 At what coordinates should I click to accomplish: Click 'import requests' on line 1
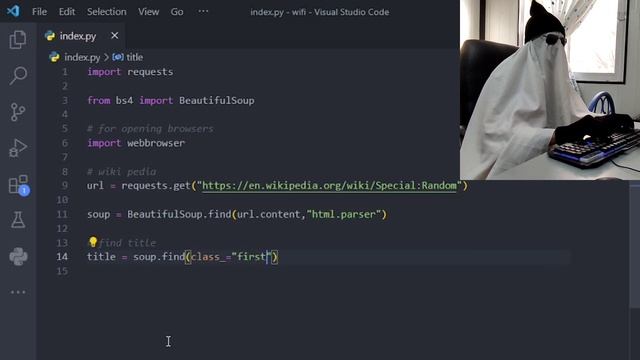(130, 72)
